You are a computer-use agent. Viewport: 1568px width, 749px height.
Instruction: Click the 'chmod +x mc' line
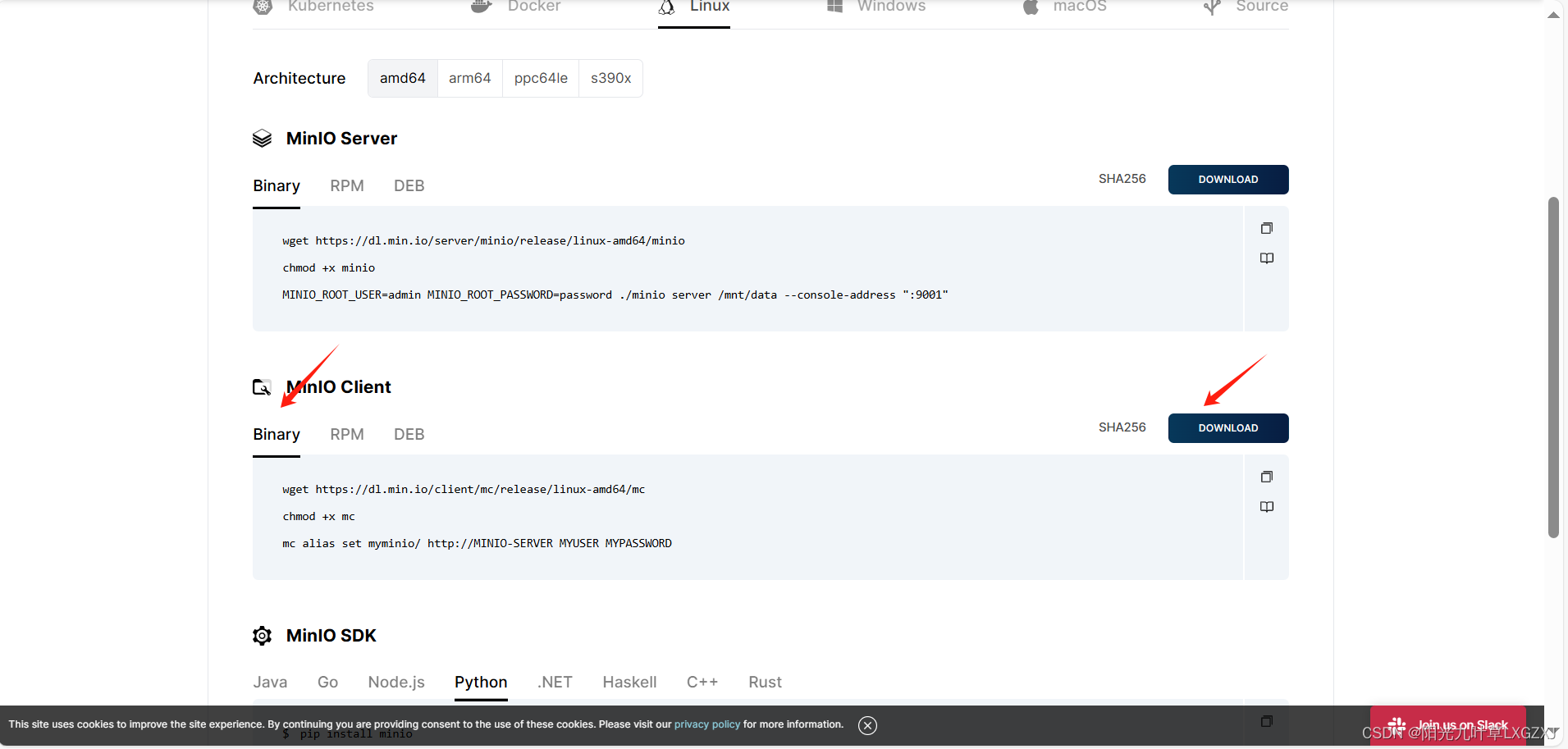(x=319, y=517)
